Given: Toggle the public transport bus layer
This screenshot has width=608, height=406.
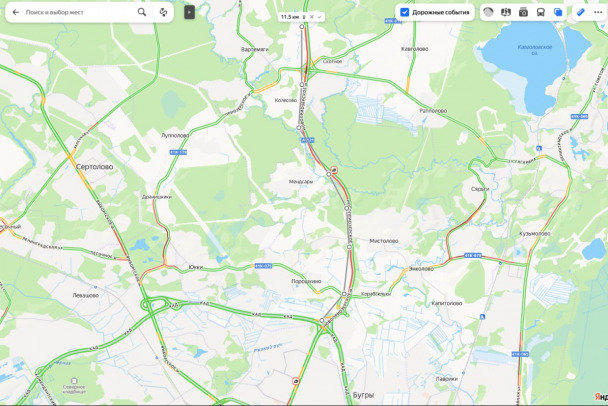Looking at the screenshot, I should 541,12.
